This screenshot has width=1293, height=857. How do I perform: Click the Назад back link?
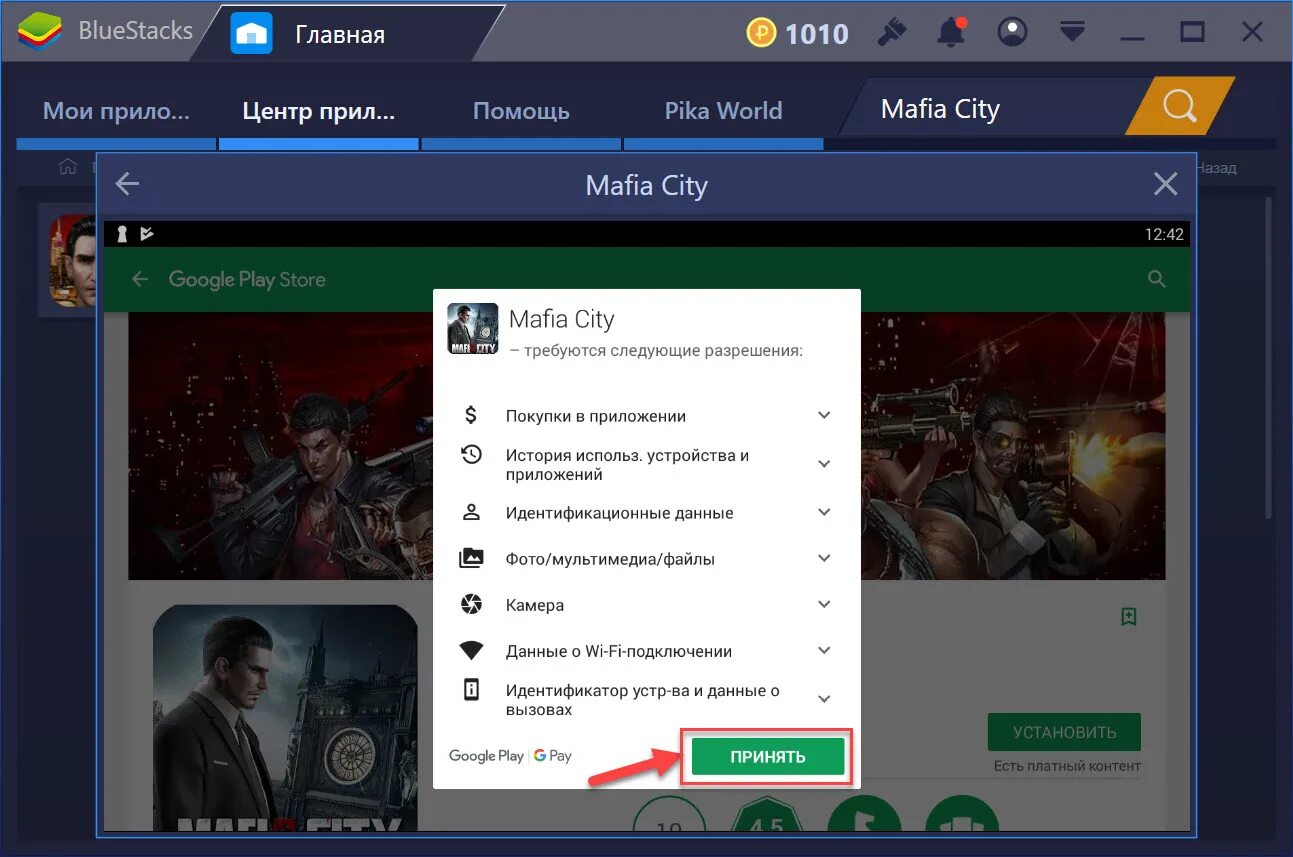(1216, 168)
